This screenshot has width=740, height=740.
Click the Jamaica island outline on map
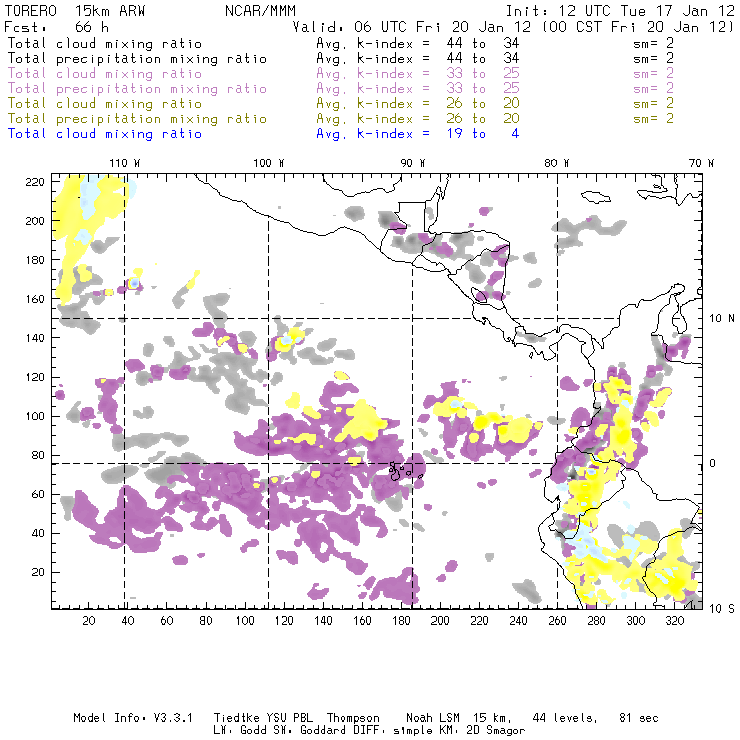coord(596,196)
